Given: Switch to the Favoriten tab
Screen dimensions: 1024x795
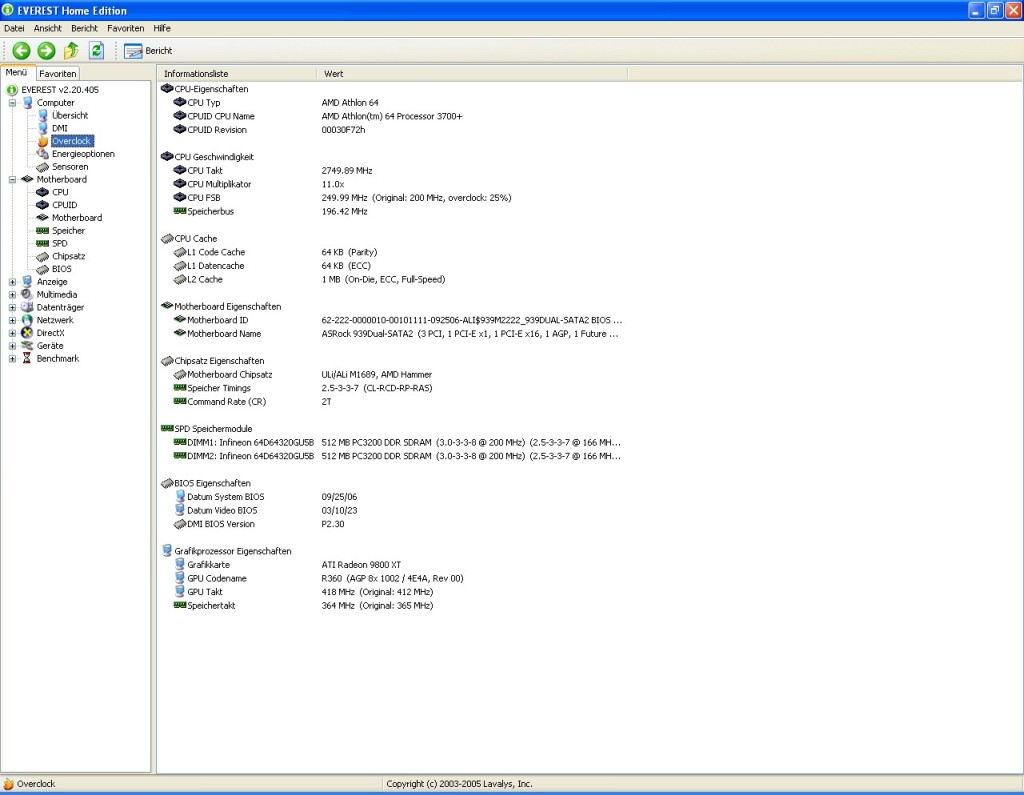Looking at the screenshot, I should [57, 74].
